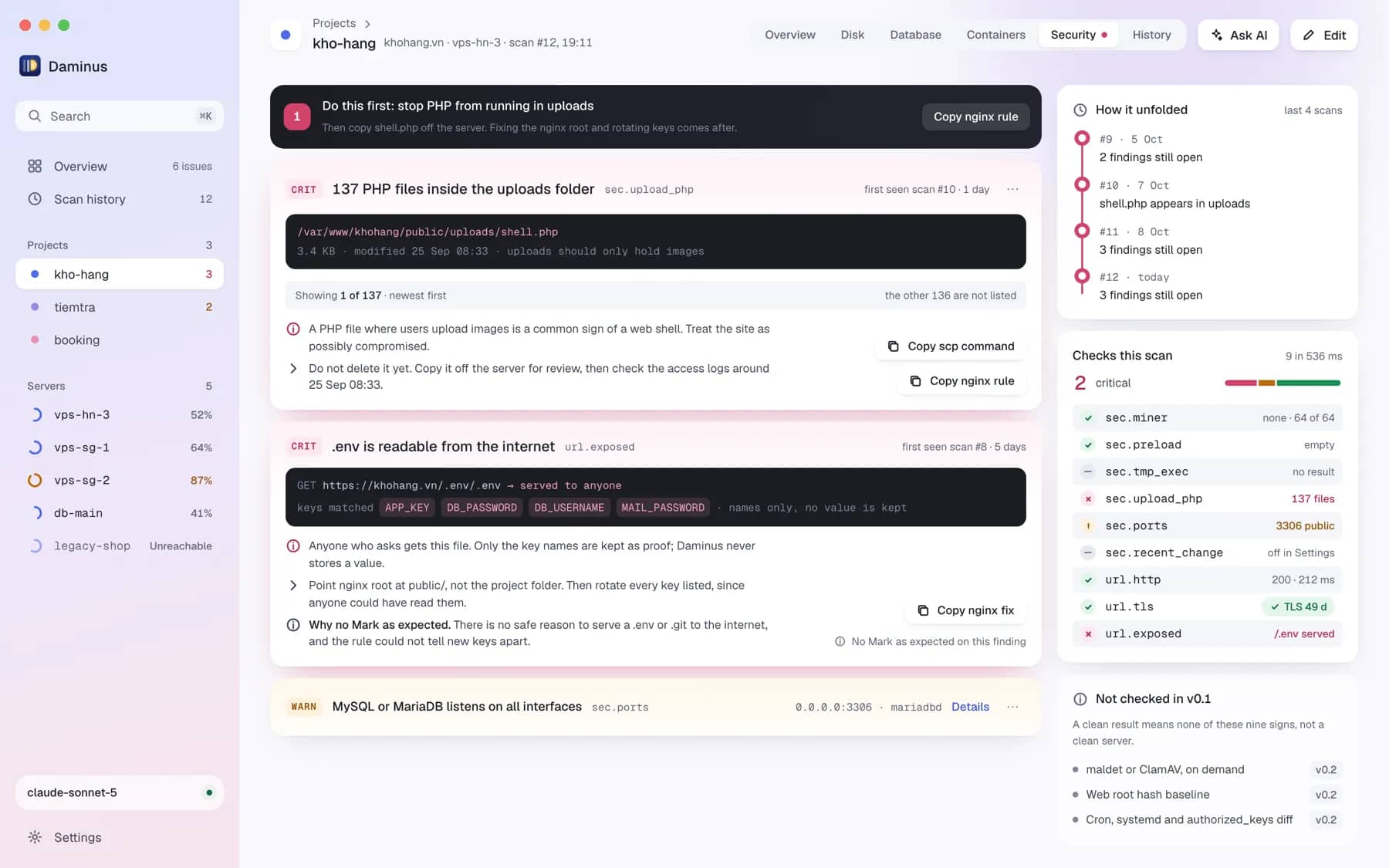Image resolution: width=1389 pixels, height=868 pixels.
Task: Select scan #10 marker in timeline
Action: coord(1082,185)
